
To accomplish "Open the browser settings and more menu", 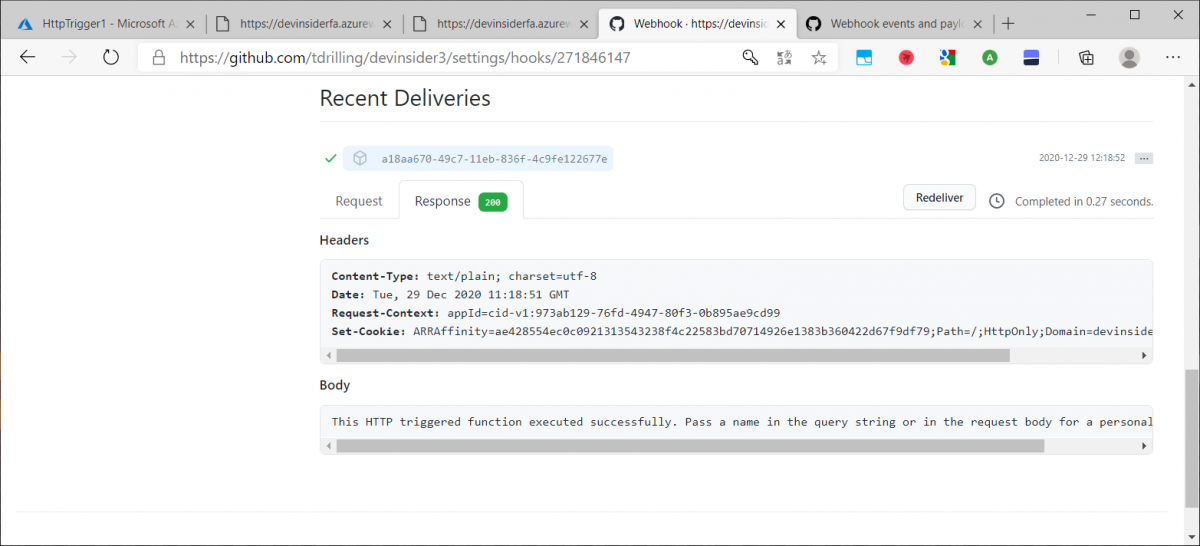I will [x=1171, y=58].
